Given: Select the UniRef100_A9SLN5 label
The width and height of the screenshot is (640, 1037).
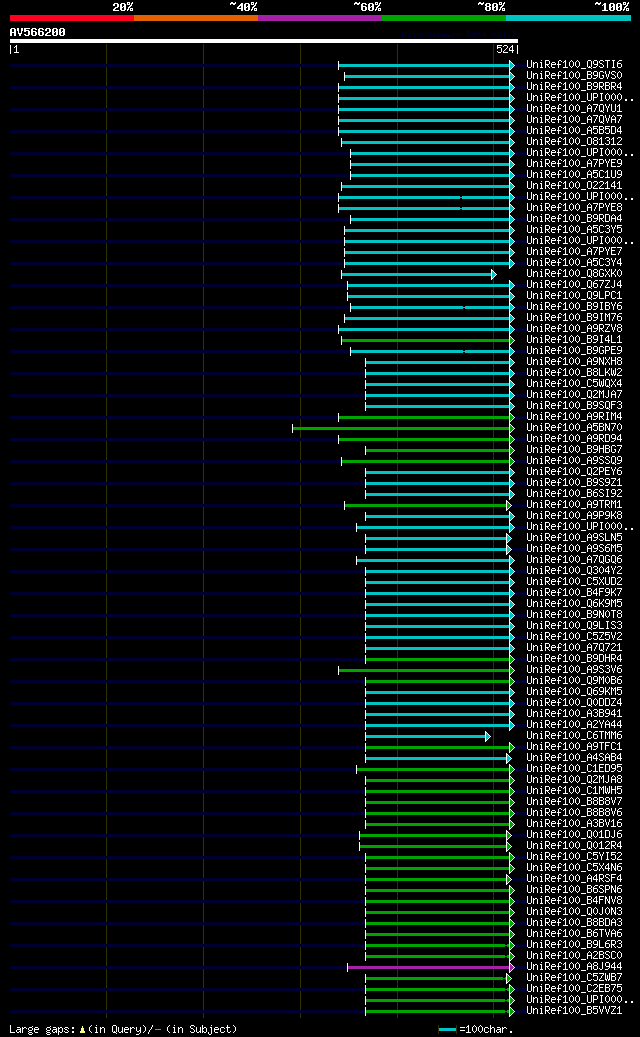Looking at the screenshot, I should click(x=574, y=538).
